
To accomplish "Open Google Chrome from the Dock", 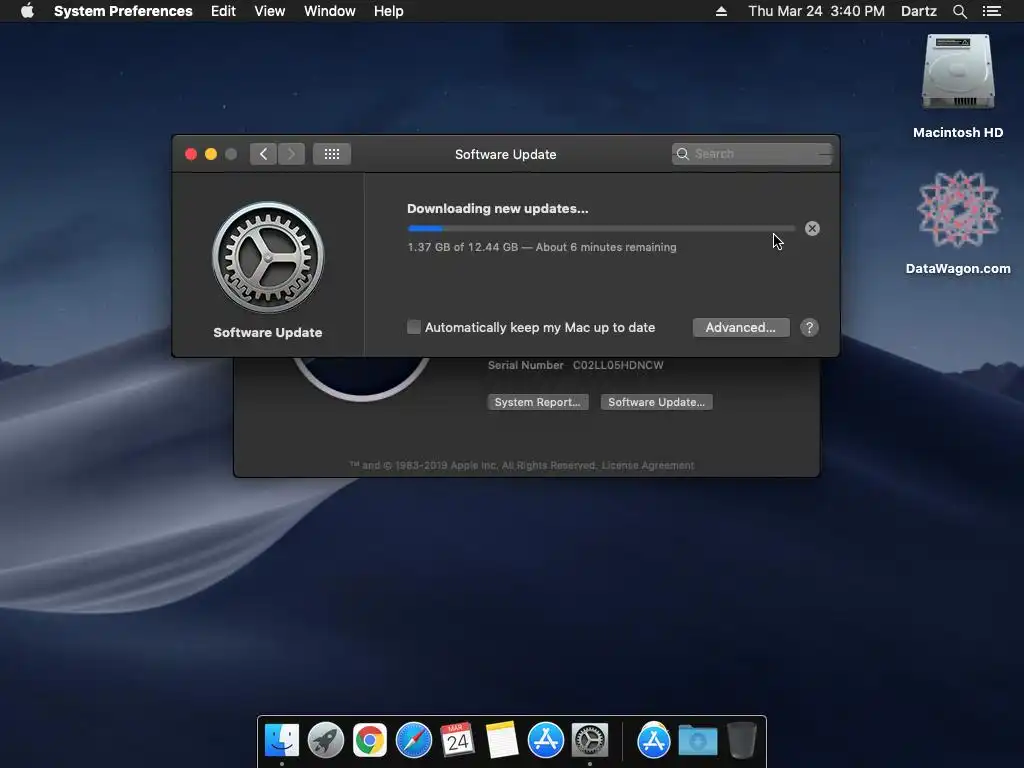I will pos(370,741).
